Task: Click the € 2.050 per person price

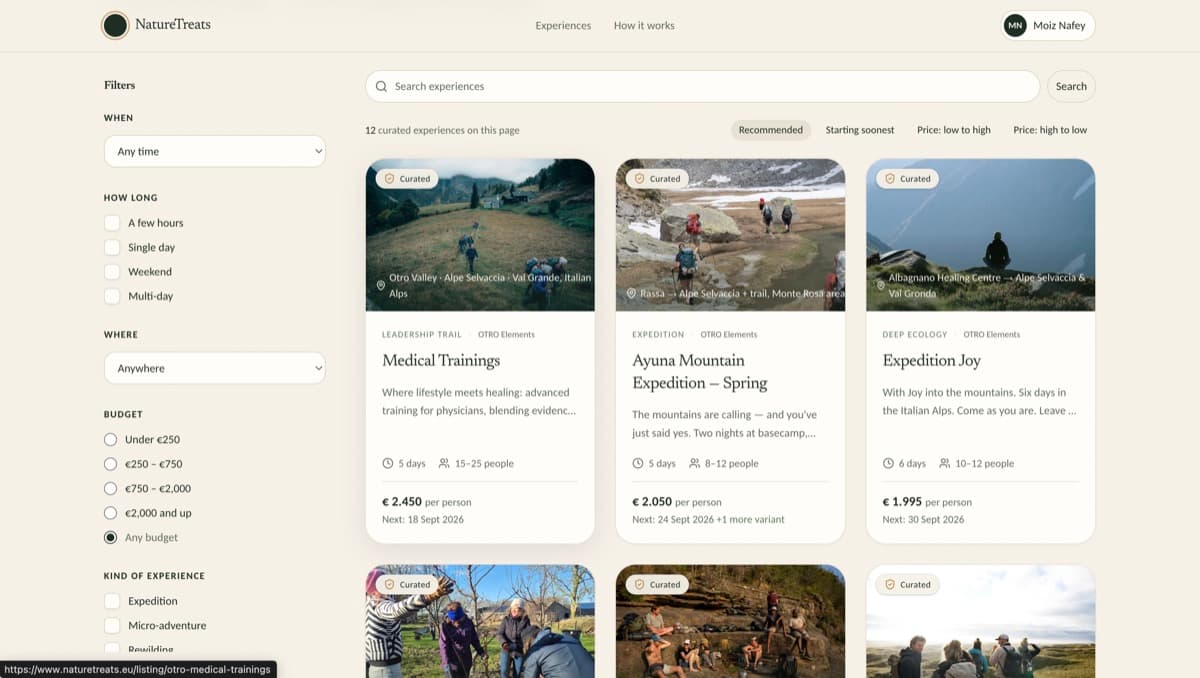Action: coord(676,502)
